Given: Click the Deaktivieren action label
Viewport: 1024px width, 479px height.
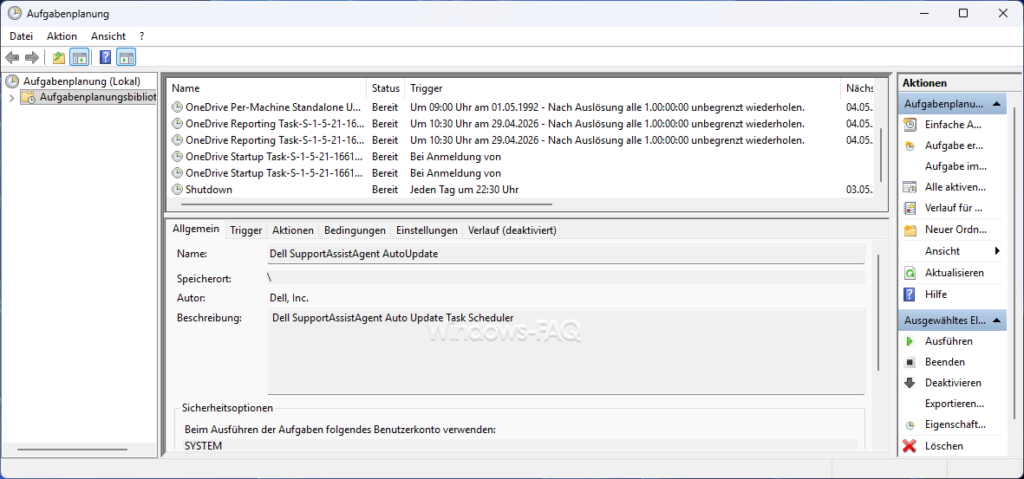Looking at the screenshot, I should (x=953, y=383).
